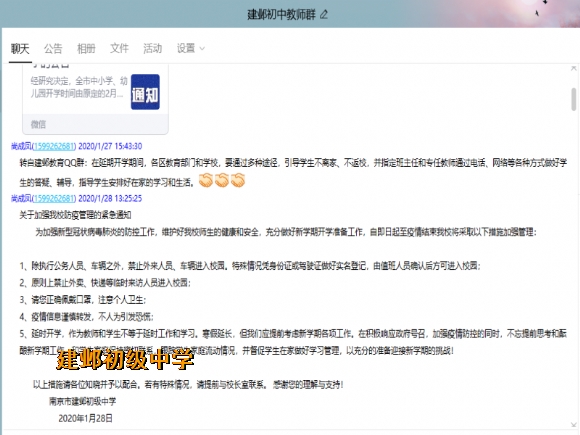Open the 活动 tab
Screen dimensions: 580x435
pos(152,48)
